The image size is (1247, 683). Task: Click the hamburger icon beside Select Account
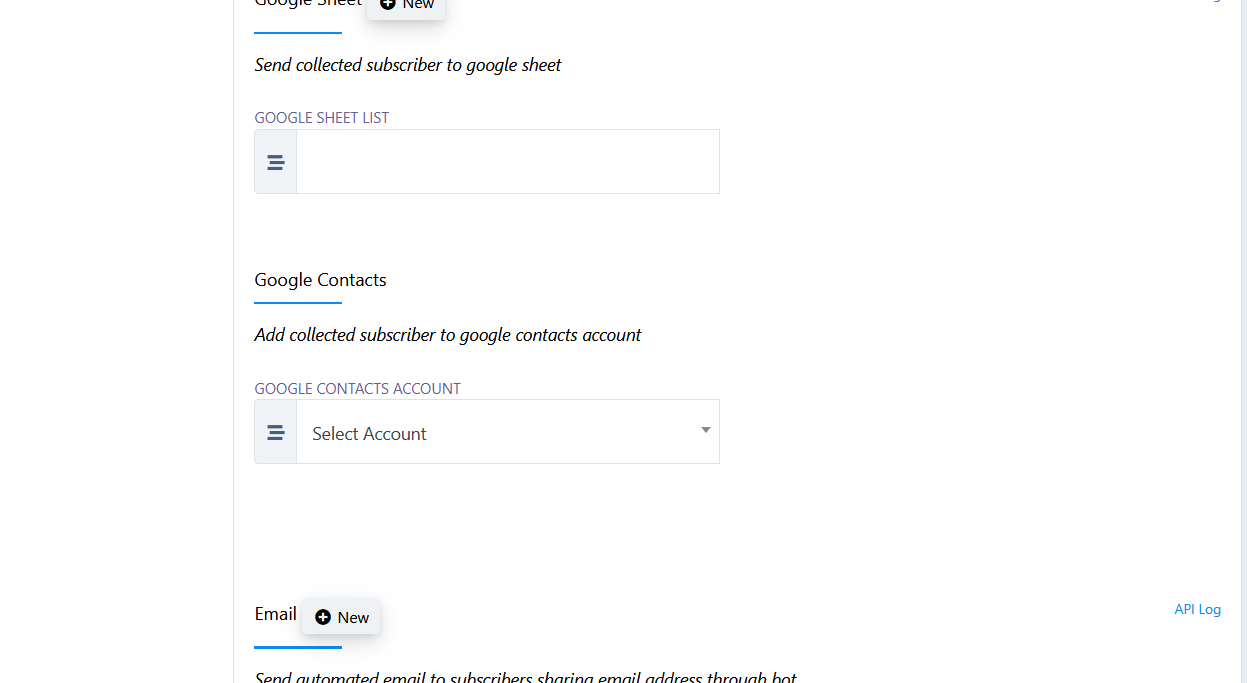point(275,431)
